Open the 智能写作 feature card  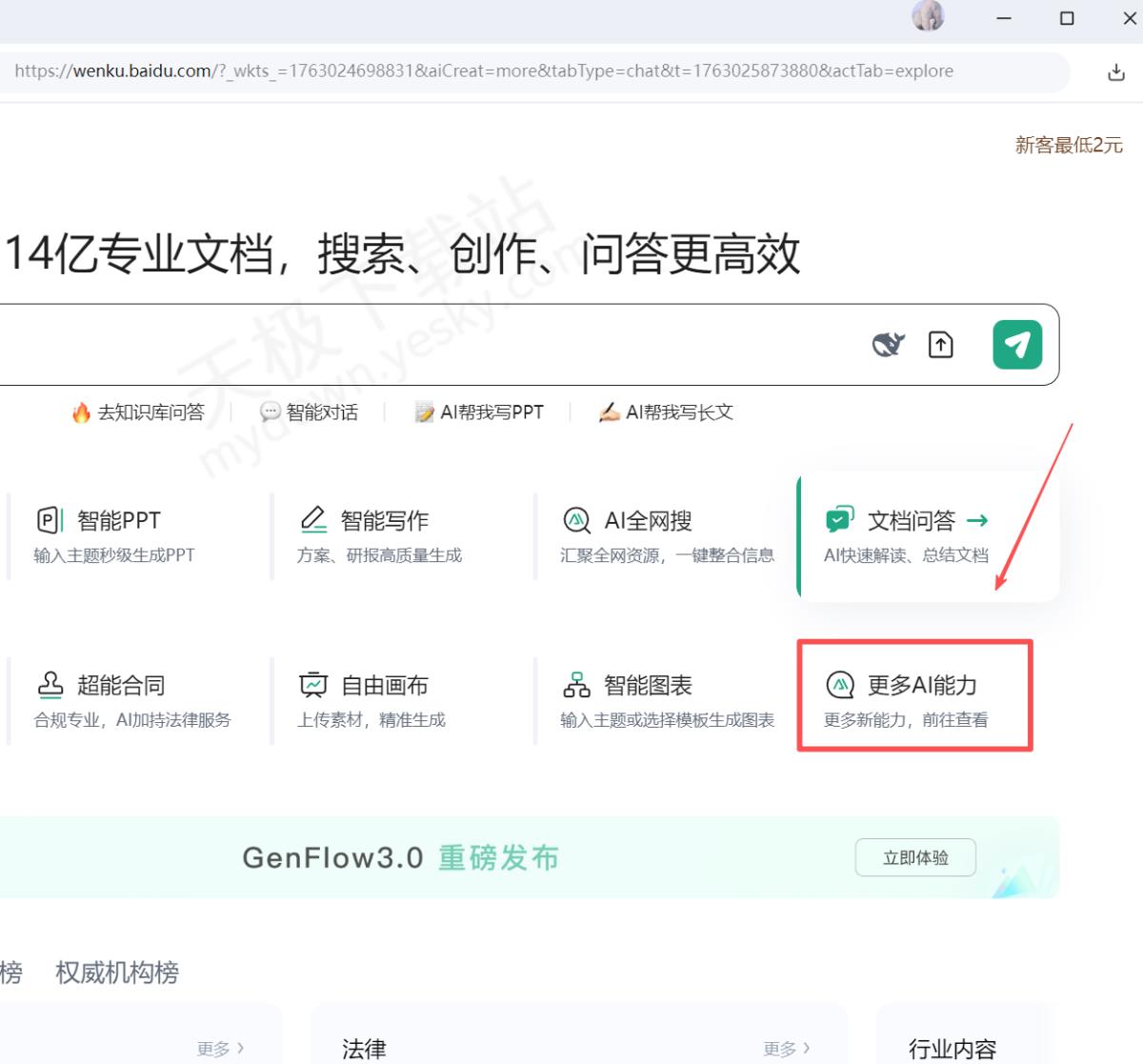pos(384,536)
